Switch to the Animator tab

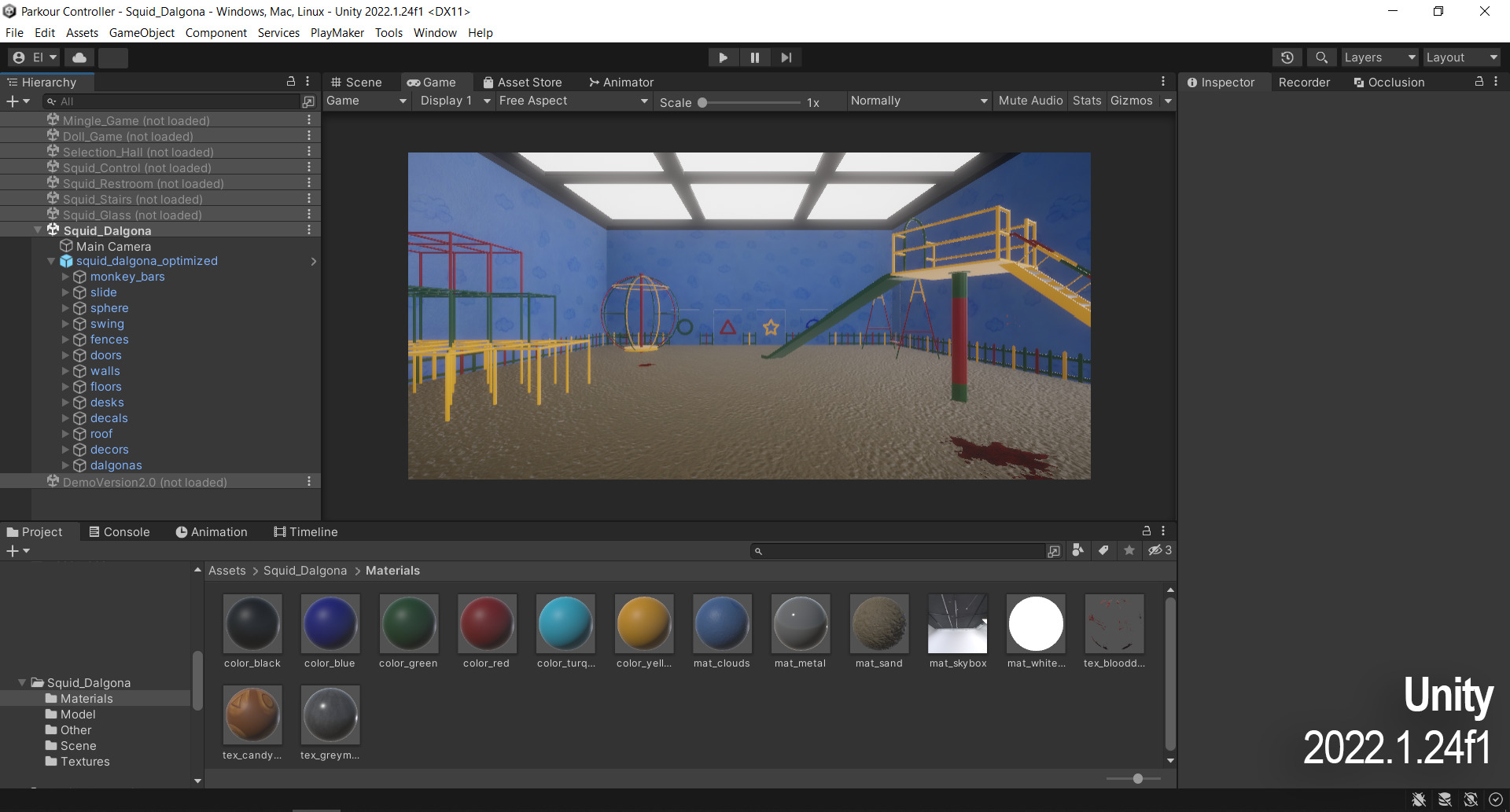(621, 82)
